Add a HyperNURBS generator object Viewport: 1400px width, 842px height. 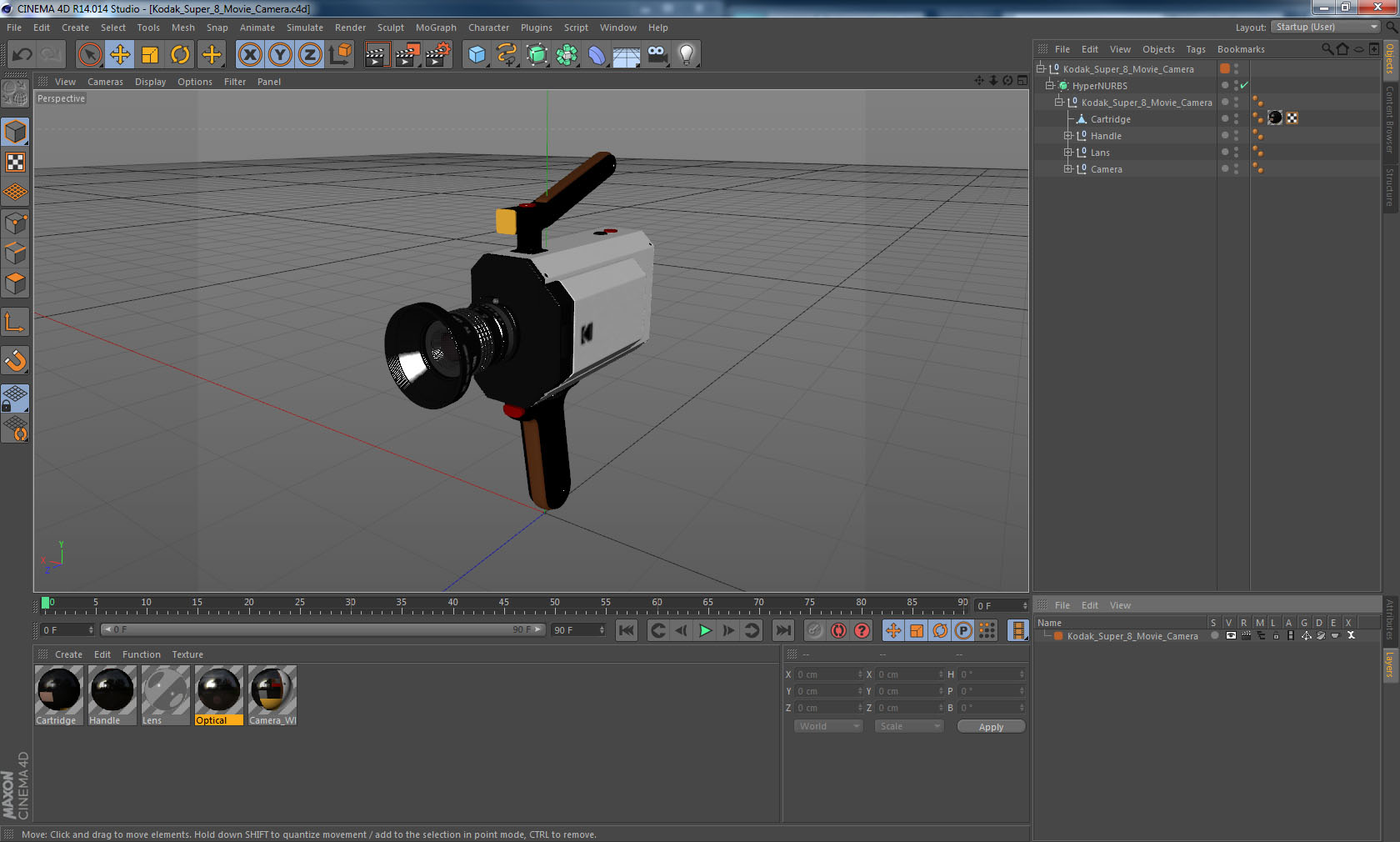coord(537,55)
